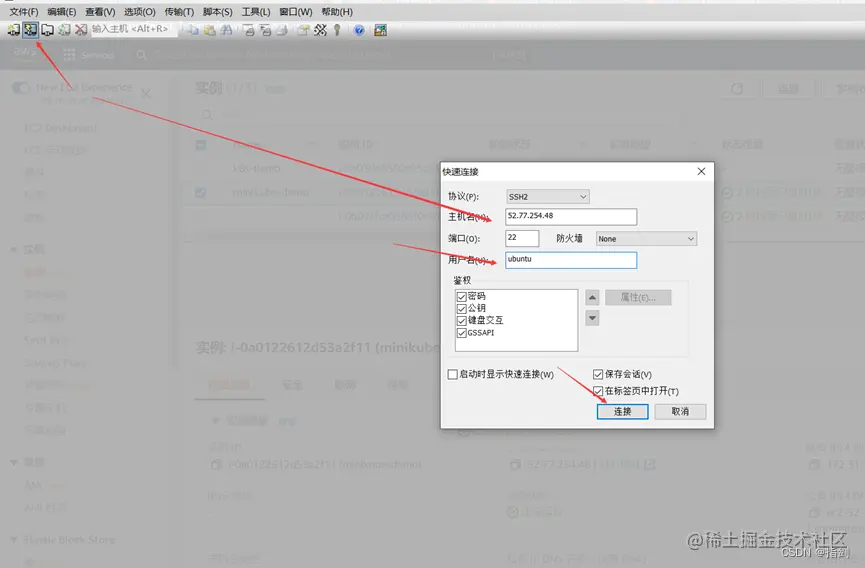The height and width of the screenshot is (568, 865).
Task: Switch to the 安全 tab in AWS details
Action: click(292, 385)
